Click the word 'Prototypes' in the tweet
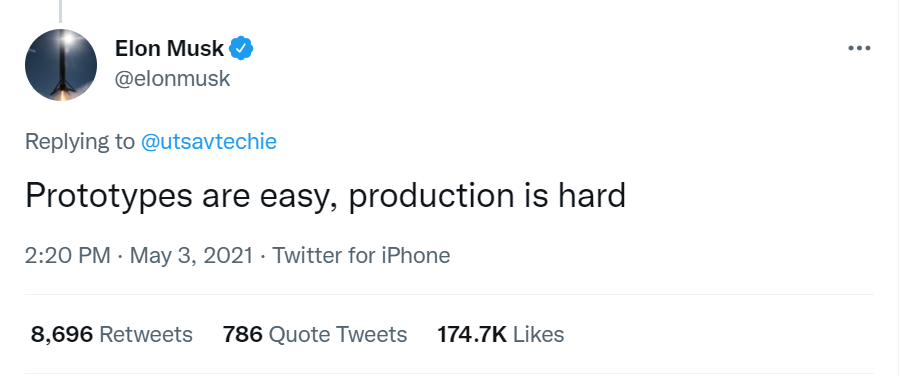Image resolution: width=901 pixels, height=376 pixels. [109, 197]
